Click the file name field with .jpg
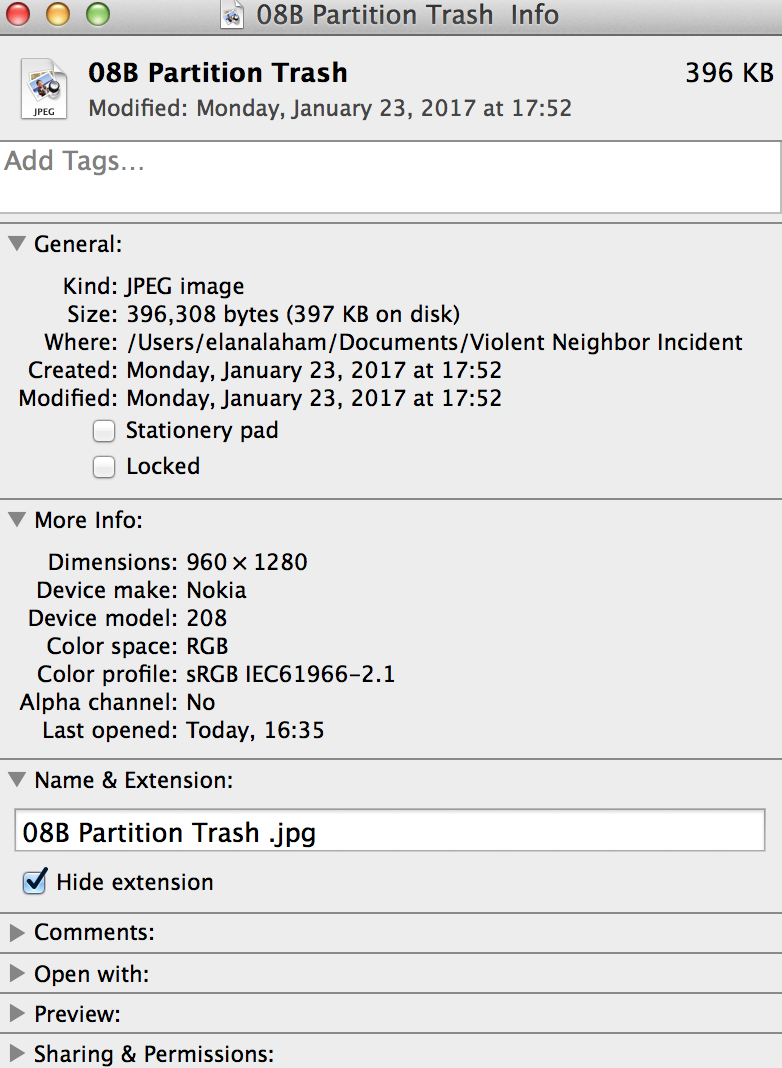The height and width of the screenshot is (1068, 782). 390,830
